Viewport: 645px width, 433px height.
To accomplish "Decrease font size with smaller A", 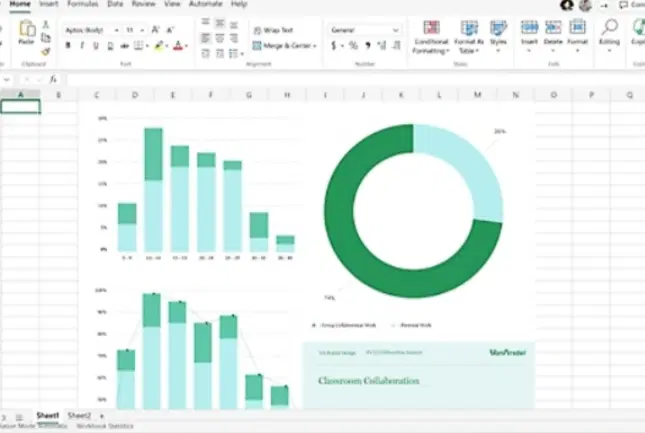I will click(x=170, y=30).
